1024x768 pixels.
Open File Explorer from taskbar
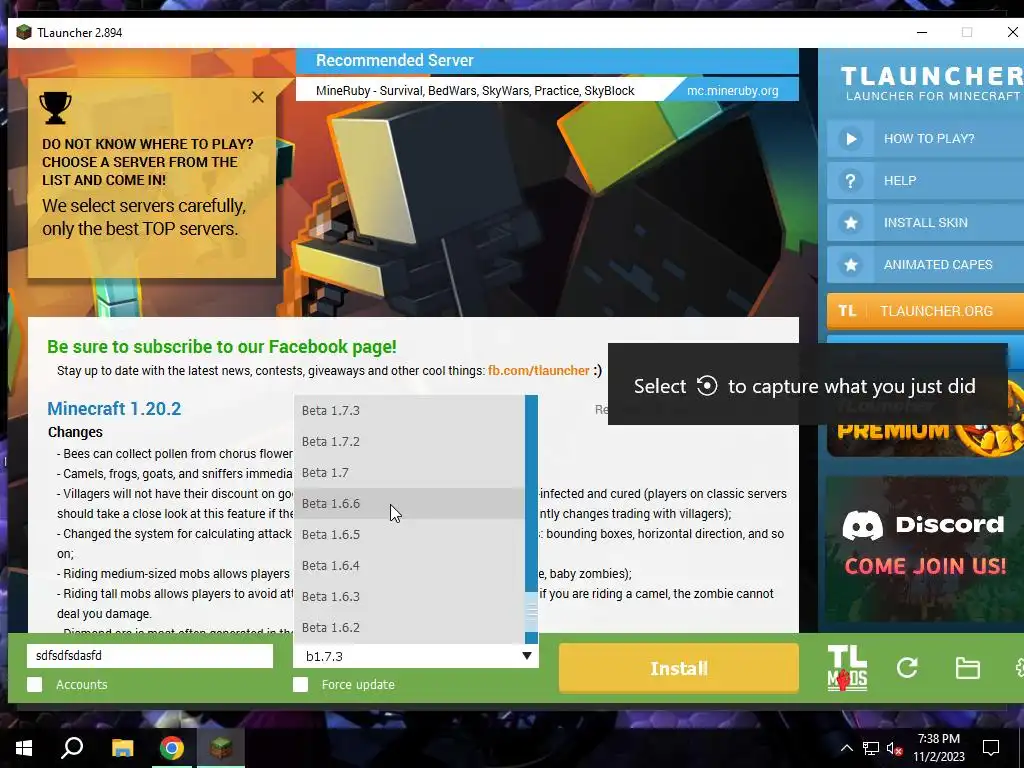(x=122, y=748)
